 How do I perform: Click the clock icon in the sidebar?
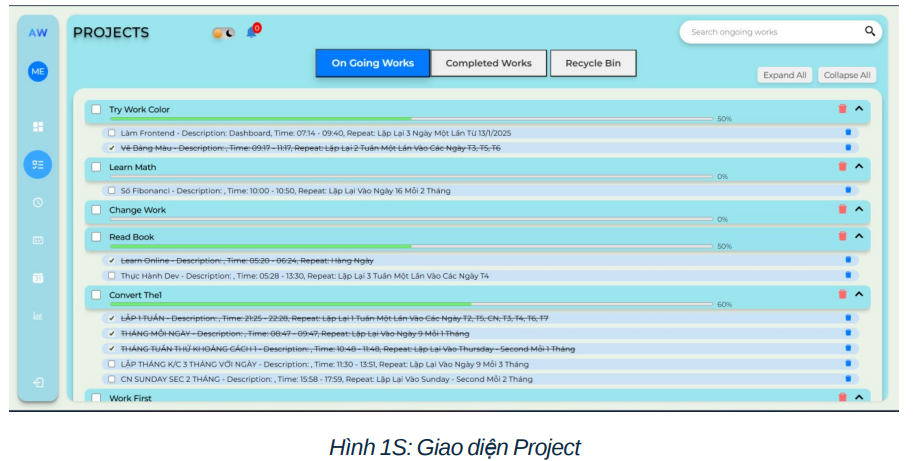pos(38,202)
